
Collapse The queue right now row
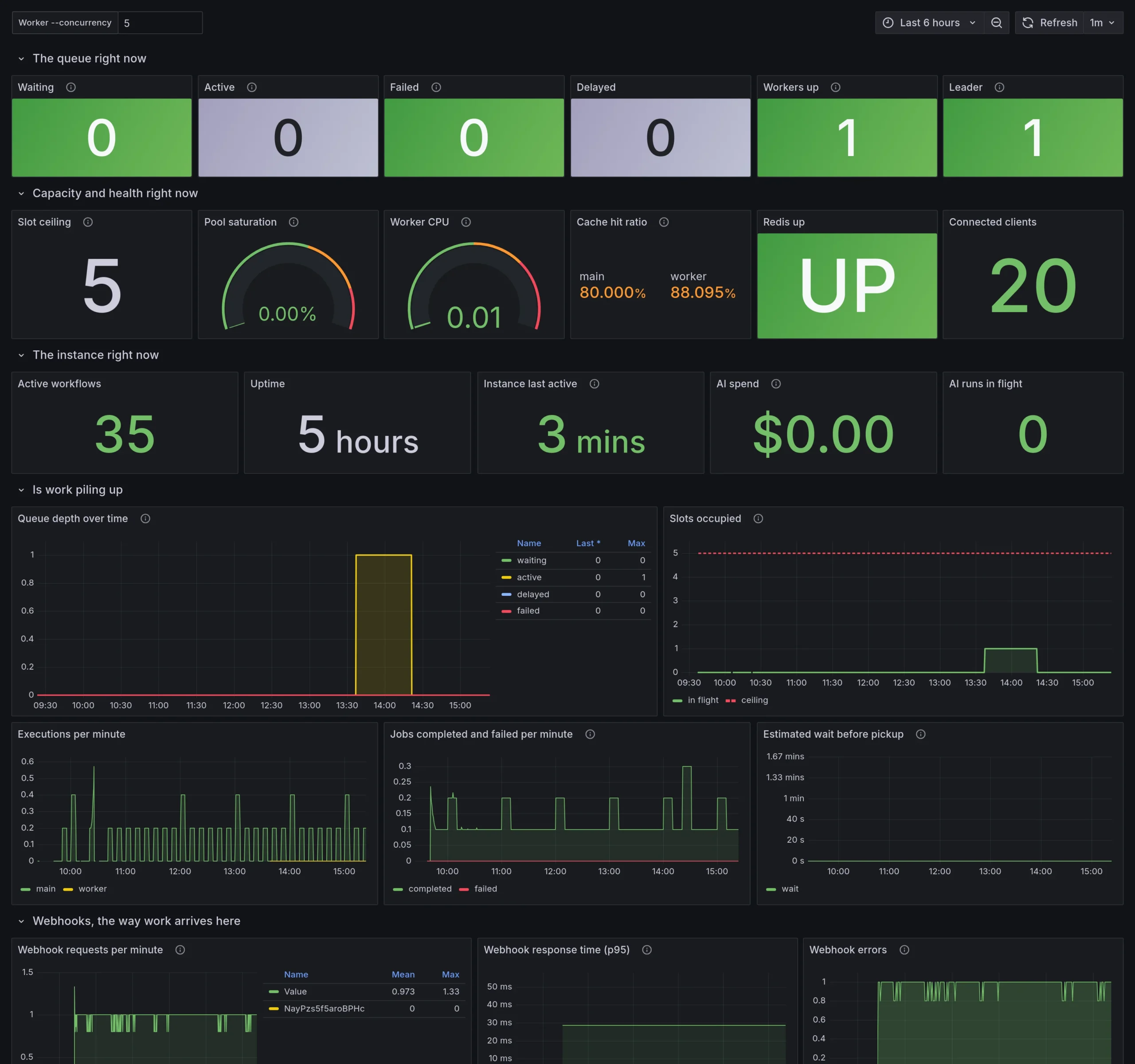coord(21,59)
